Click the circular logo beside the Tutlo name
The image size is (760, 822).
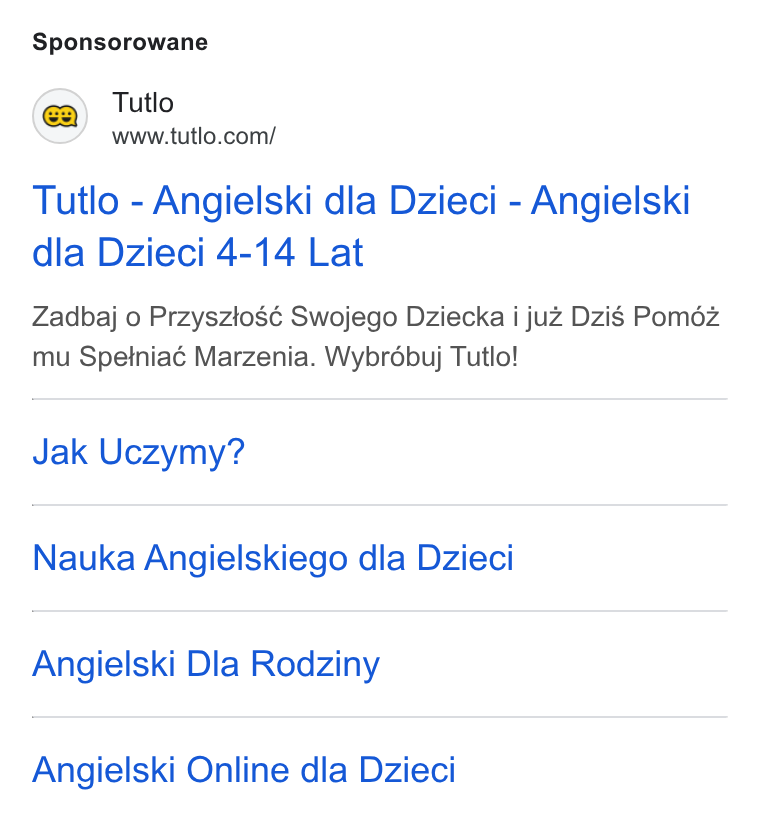click(60, 116)
